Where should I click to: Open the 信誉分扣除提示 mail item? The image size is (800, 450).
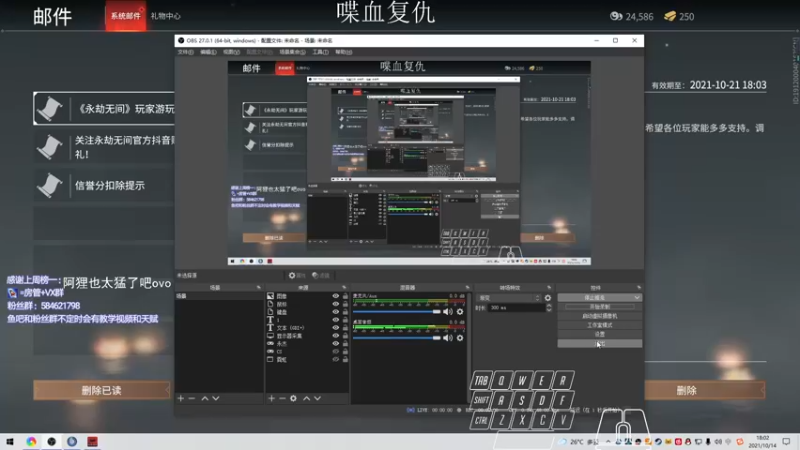pyautogui.click(x=104, y=186)
